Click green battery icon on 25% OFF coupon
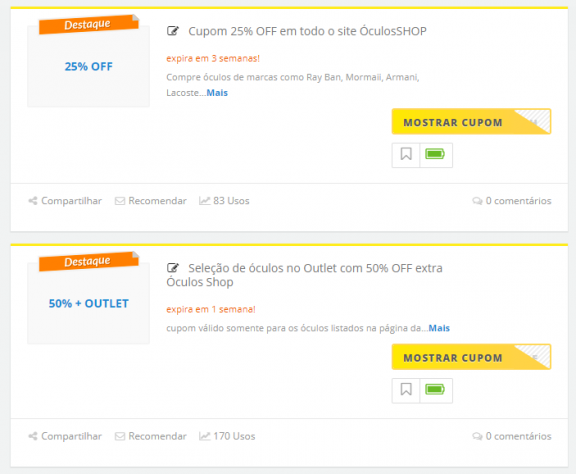The height and width of the screenshot is (474, 576). [436, 155]
